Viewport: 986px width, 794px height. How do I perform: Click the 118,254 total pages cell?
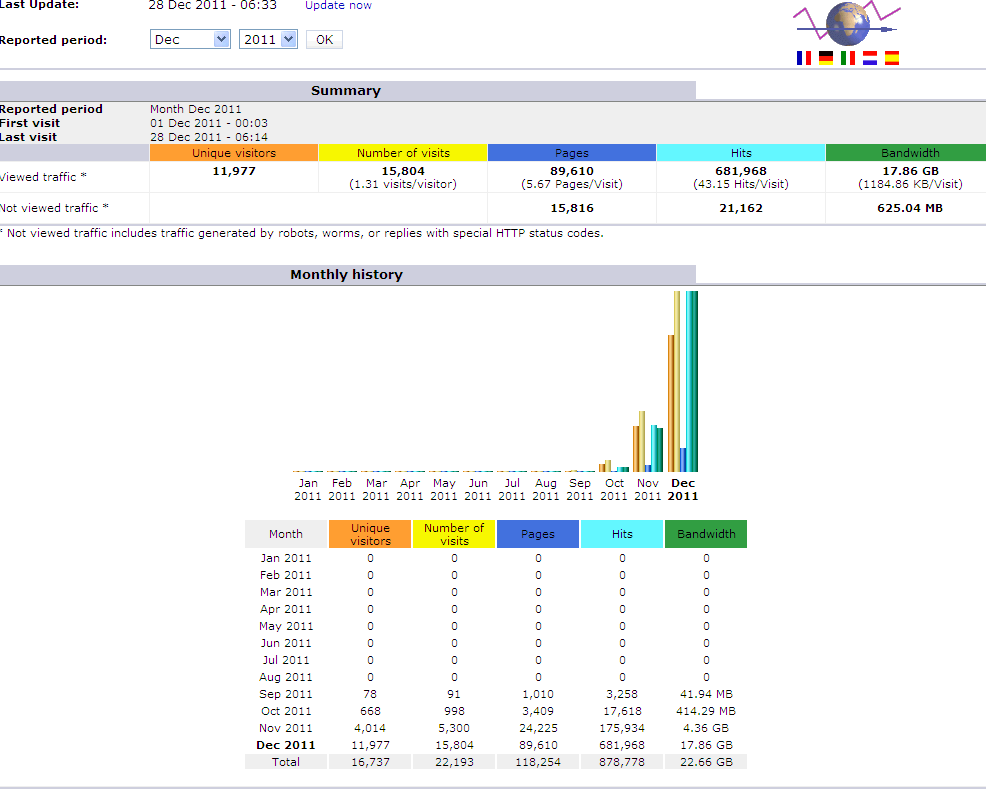click(x=538, y=762)
